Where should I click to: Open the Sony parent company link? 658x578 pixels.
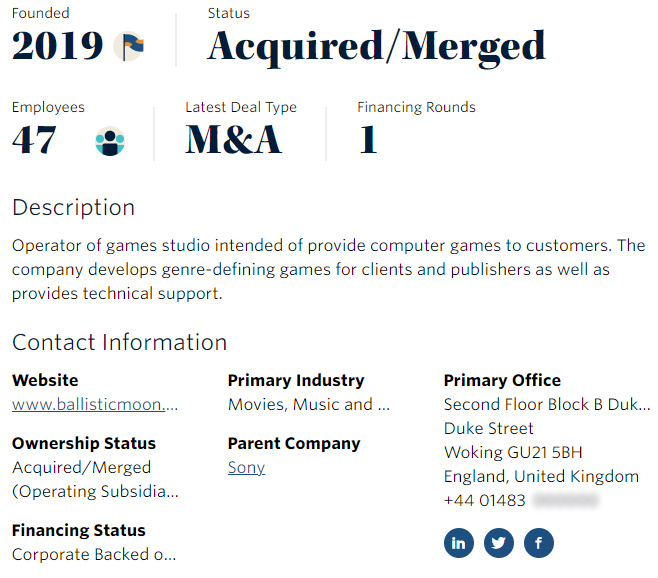click(x=246, y=467)
